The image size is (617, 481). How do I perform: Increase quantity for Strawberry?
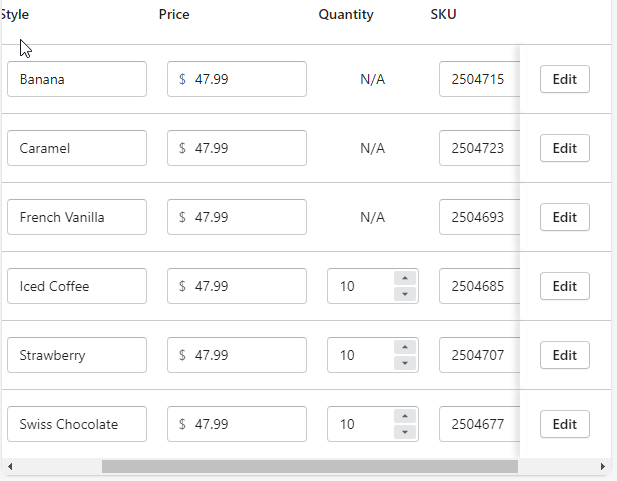(404, 348)
